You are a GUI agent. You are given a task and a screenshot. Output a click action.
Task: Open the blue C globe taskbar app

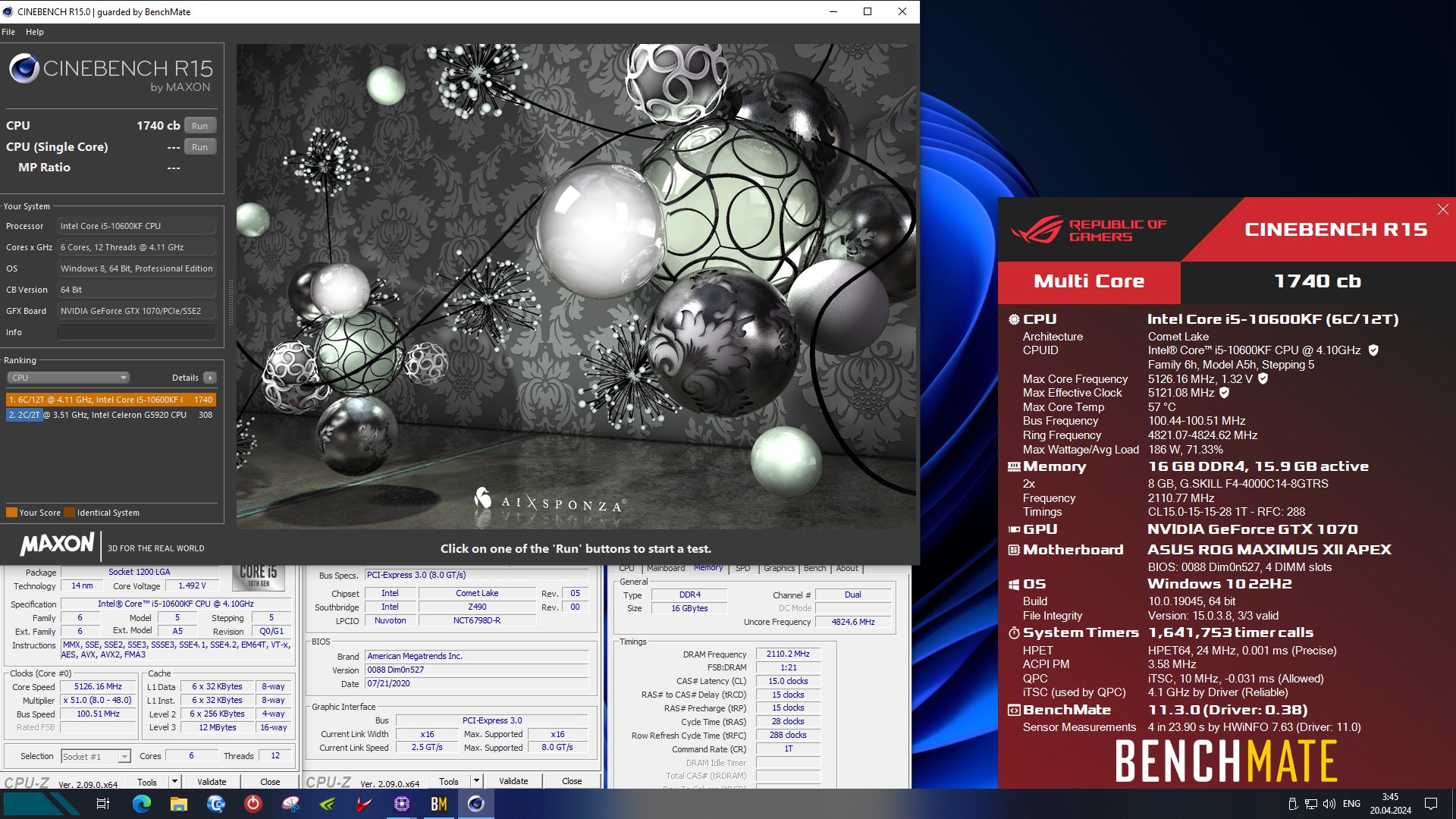click(x=215, y=804)
